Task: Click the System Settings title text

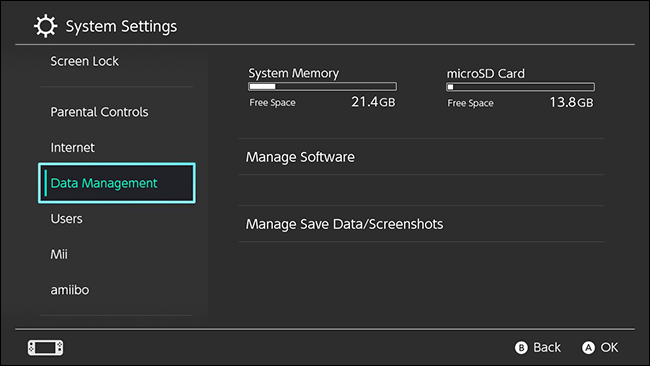Action: (121, 26)
